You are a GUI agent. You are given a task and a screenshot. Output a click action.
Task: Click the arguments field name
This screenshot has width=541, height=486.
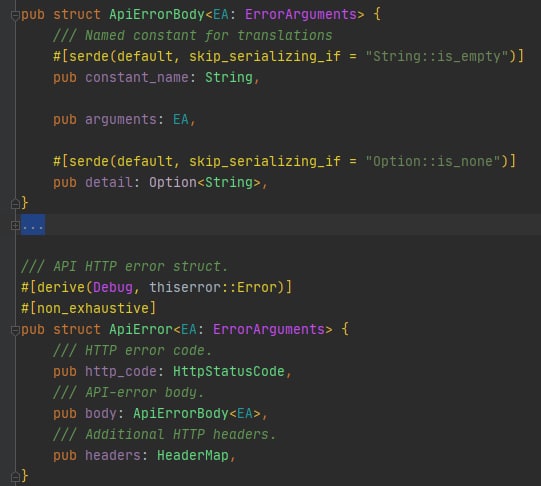coord(121,120)
